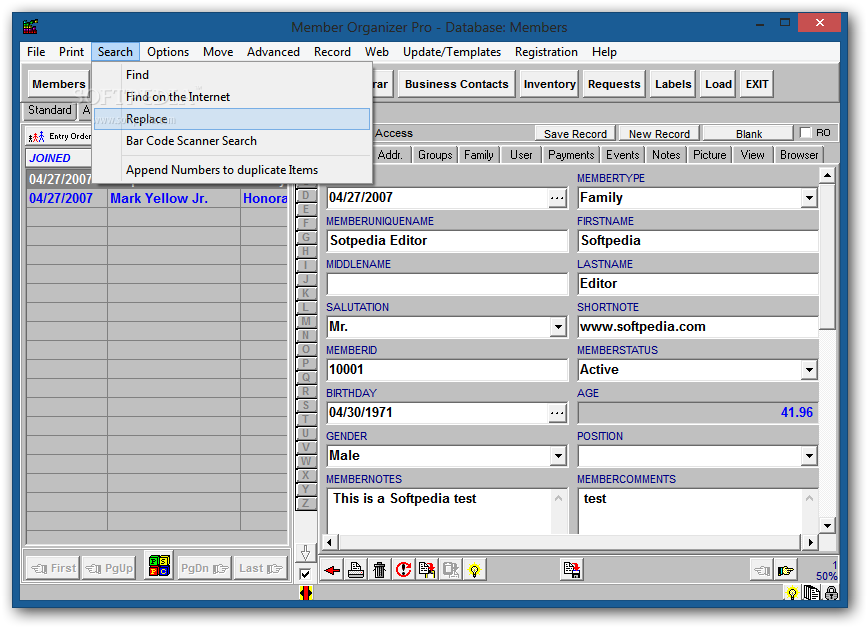Click the Entry Order people icon
Viewport: 868px width, 628px height.
37,136
